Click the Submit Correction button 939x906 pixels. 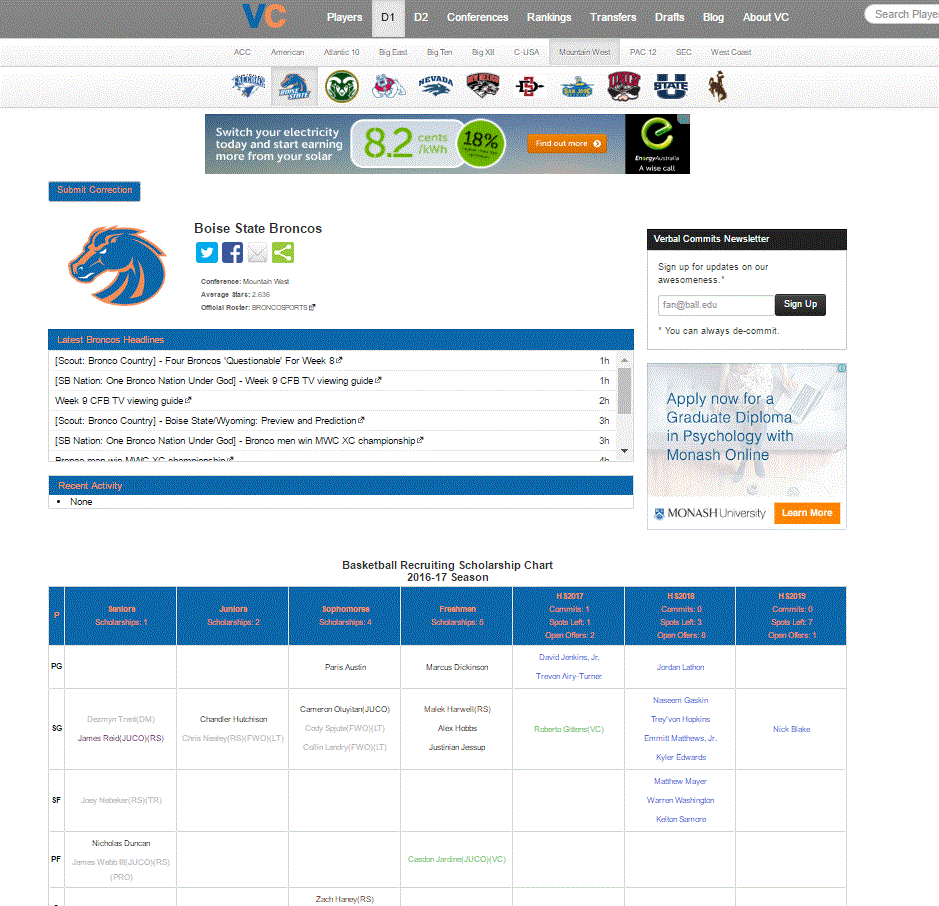[95, 190]
